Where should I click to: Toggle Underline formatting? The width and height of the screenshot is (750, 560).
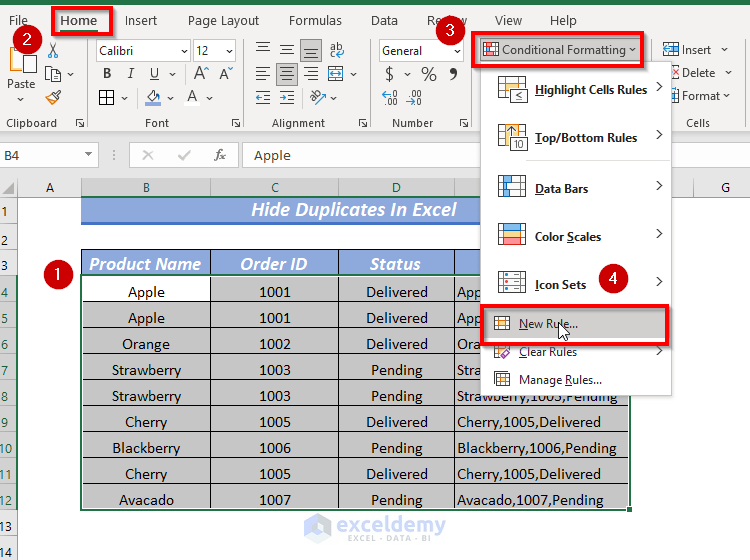[154, 74]
